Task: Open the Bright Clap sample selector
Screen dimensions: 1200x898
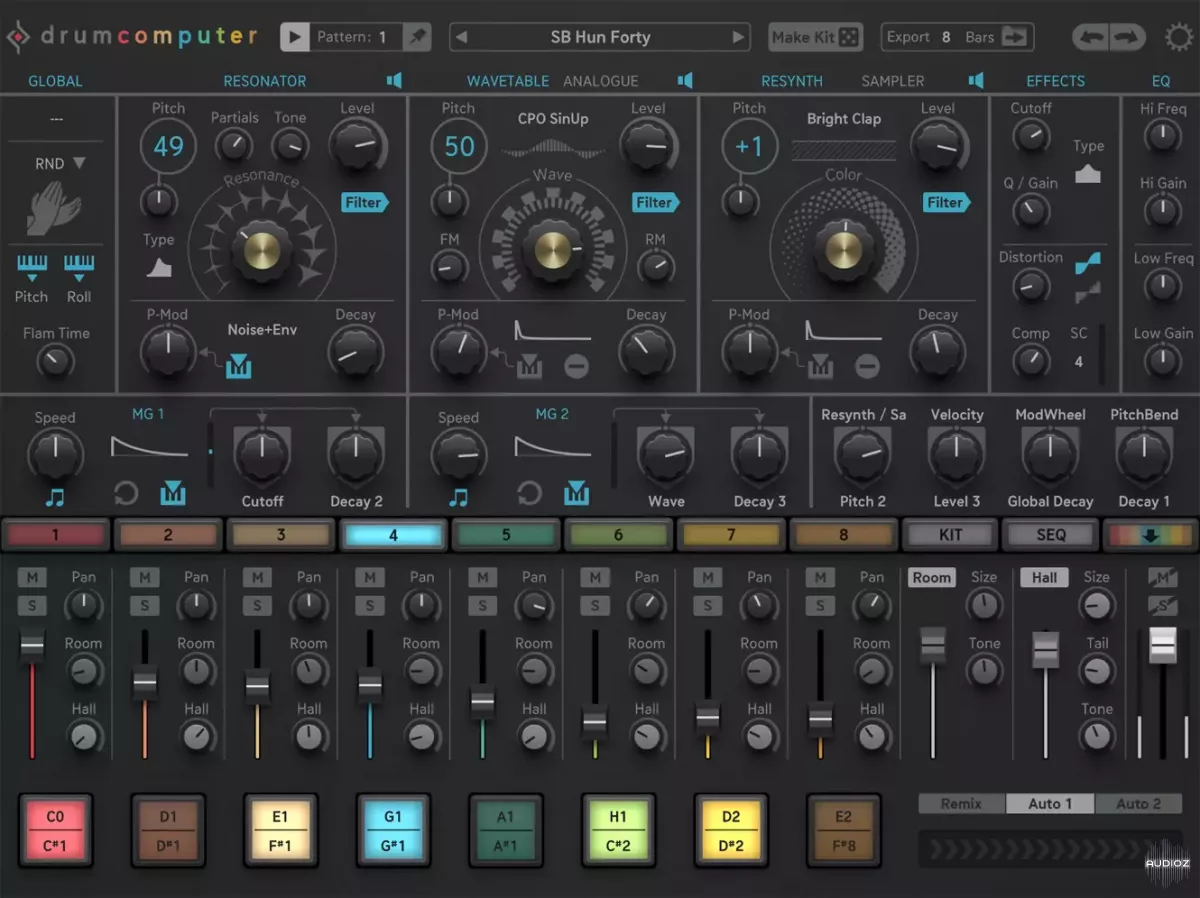Action: pos(844,119)
